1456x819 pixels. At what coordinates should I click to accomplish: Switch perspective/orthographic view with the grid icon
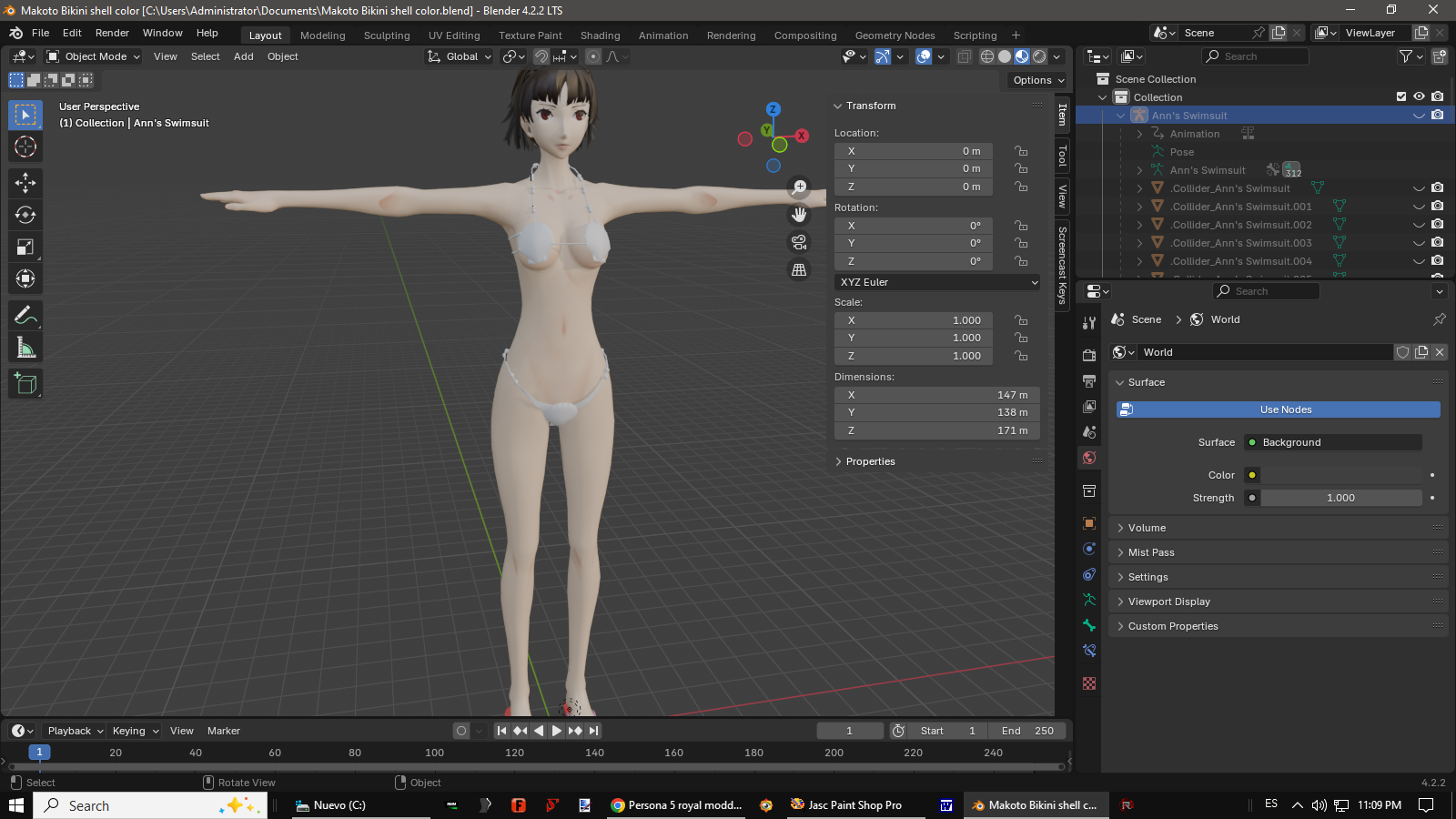(799, 269)
